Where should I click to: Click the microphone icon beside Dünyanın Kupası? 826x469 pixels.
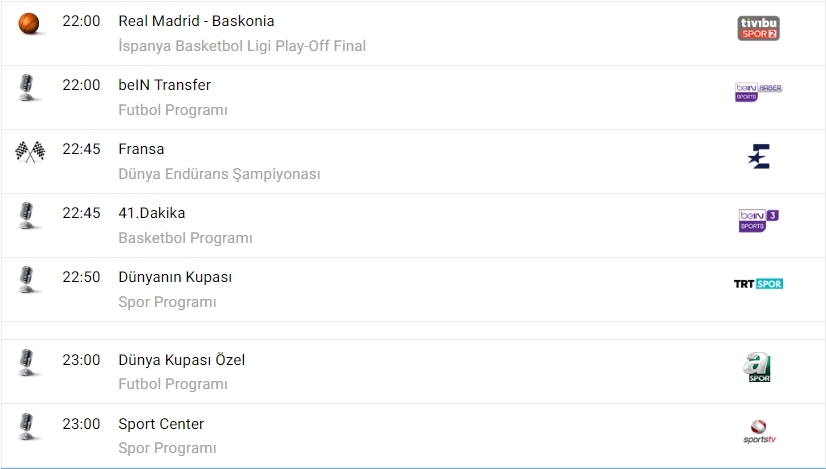(28, 279)
